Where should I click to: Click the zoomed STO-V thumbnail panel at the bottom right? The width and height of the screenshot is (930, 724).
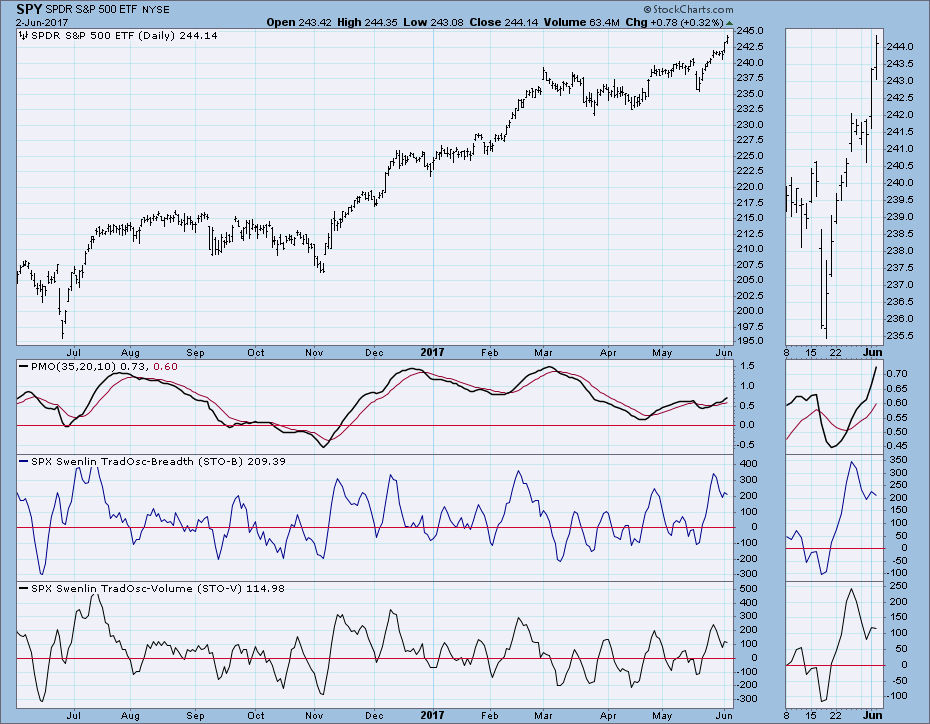point(835,645)
